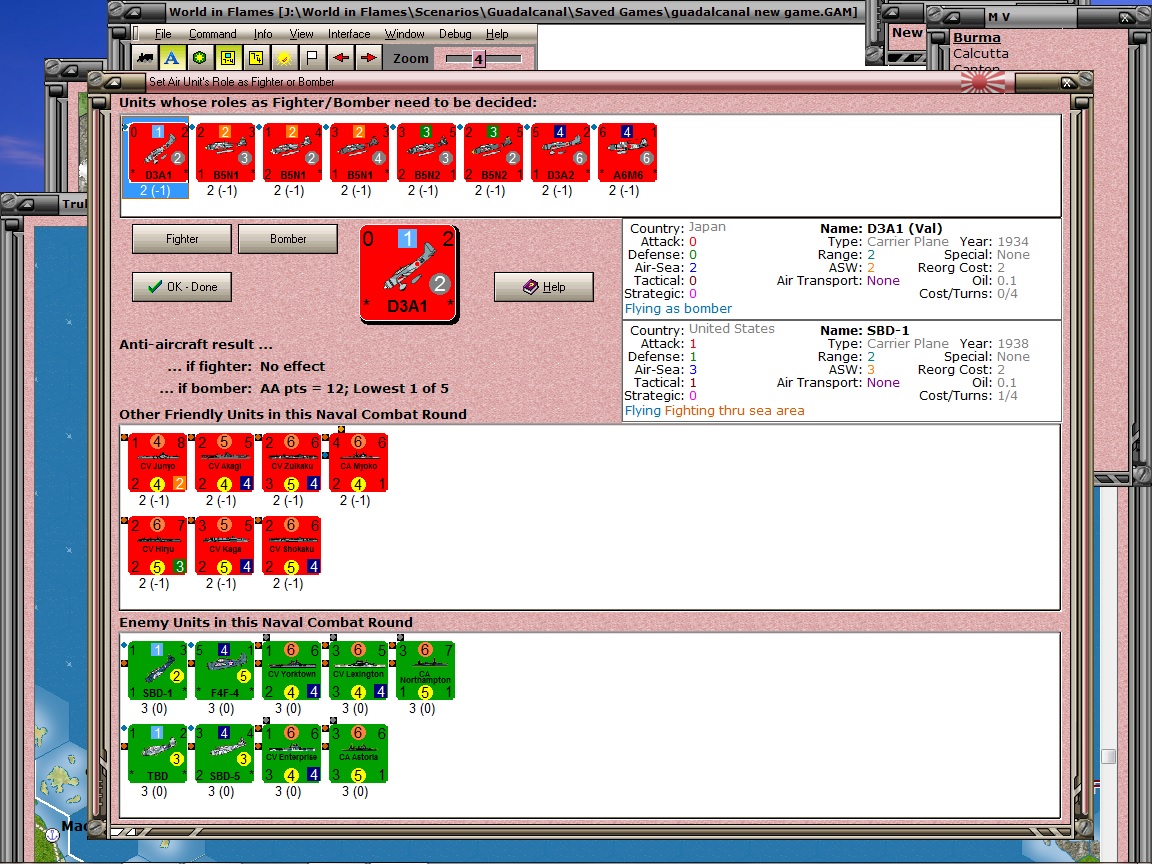Click the yellow 7-4 counter toolbar icon
Image resolution: width=1152 pixels, height=864 pixels.
click(x=256, y=57)
